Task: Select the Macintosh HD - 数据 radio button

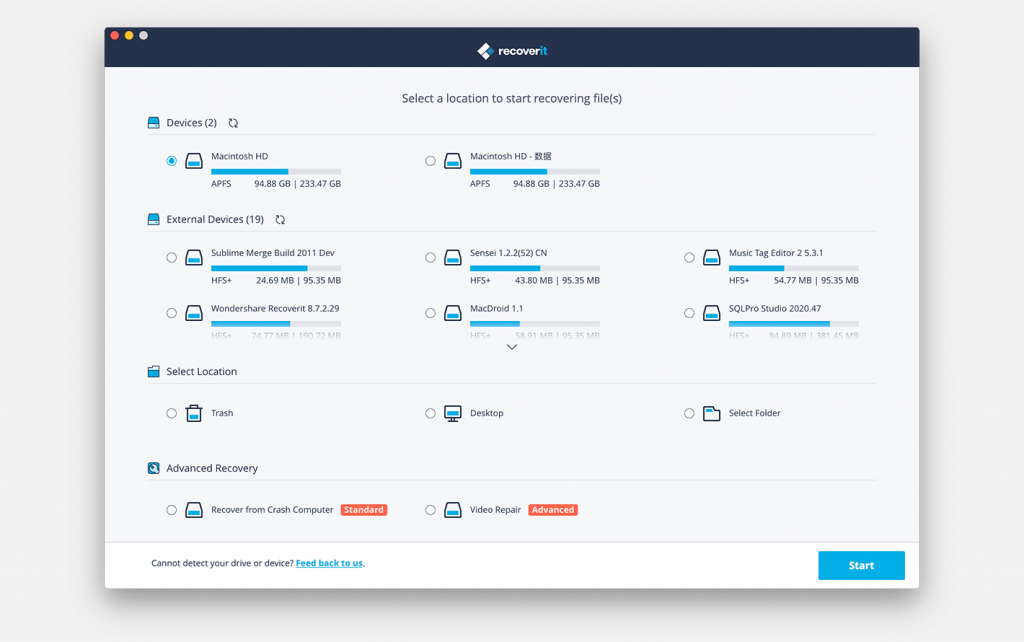Action: 430,161
